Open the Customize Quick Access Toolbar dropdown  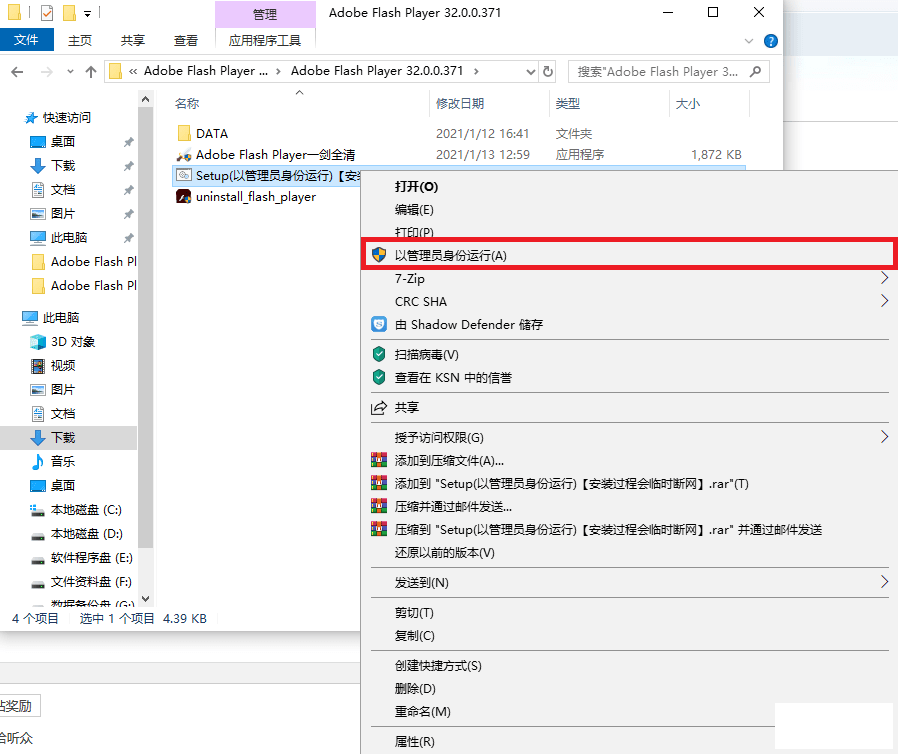(88, 13)
